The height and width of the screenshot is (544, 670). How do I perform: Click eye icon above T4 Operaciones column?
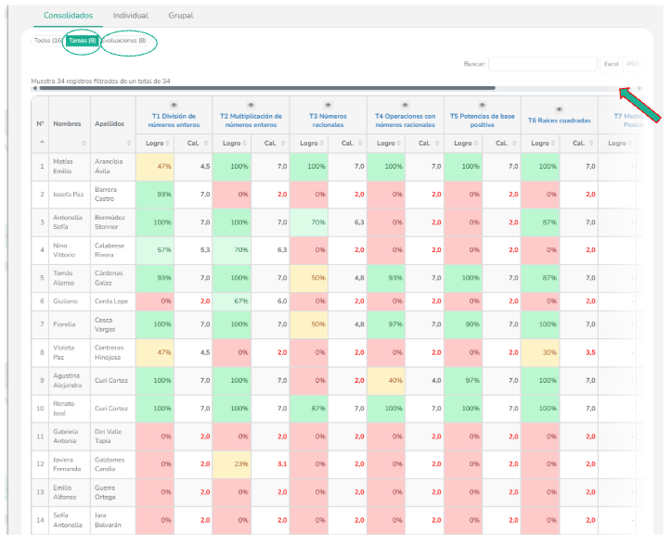405,104
